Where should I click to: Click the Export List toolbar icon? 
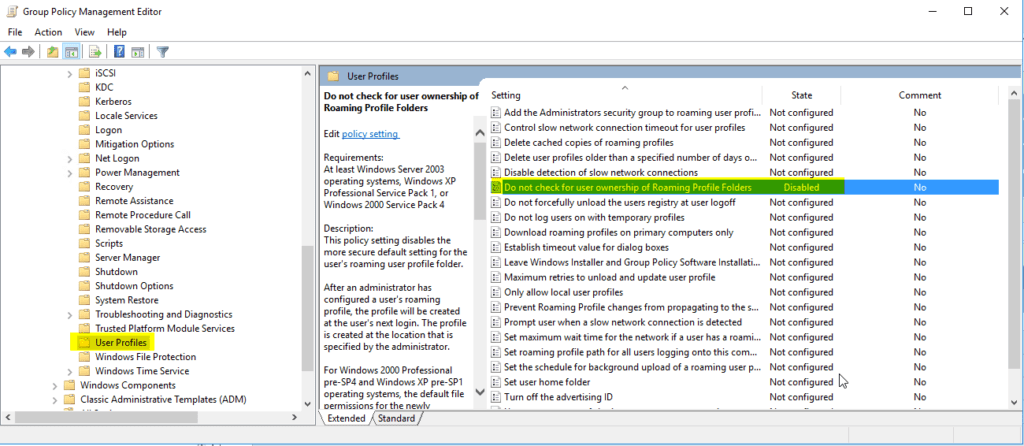click(95, 52)
